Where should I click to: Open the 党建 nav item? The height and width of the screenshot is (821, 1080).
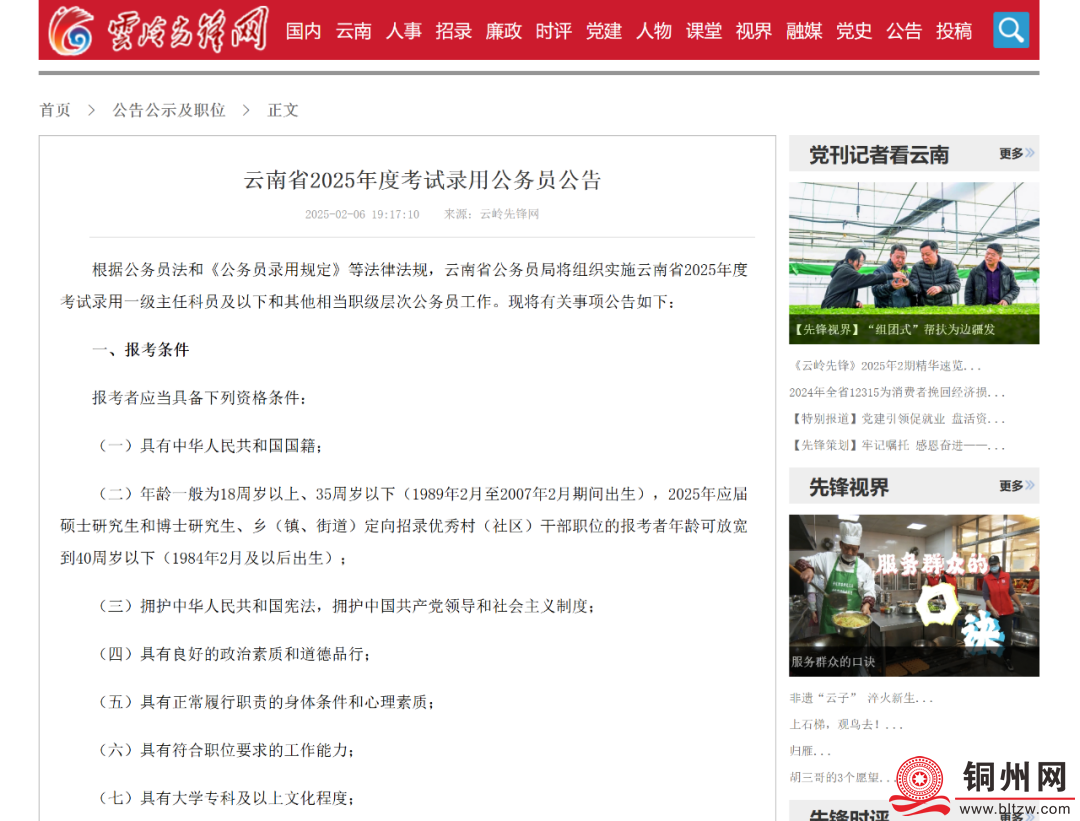click(x=603, y=31)
